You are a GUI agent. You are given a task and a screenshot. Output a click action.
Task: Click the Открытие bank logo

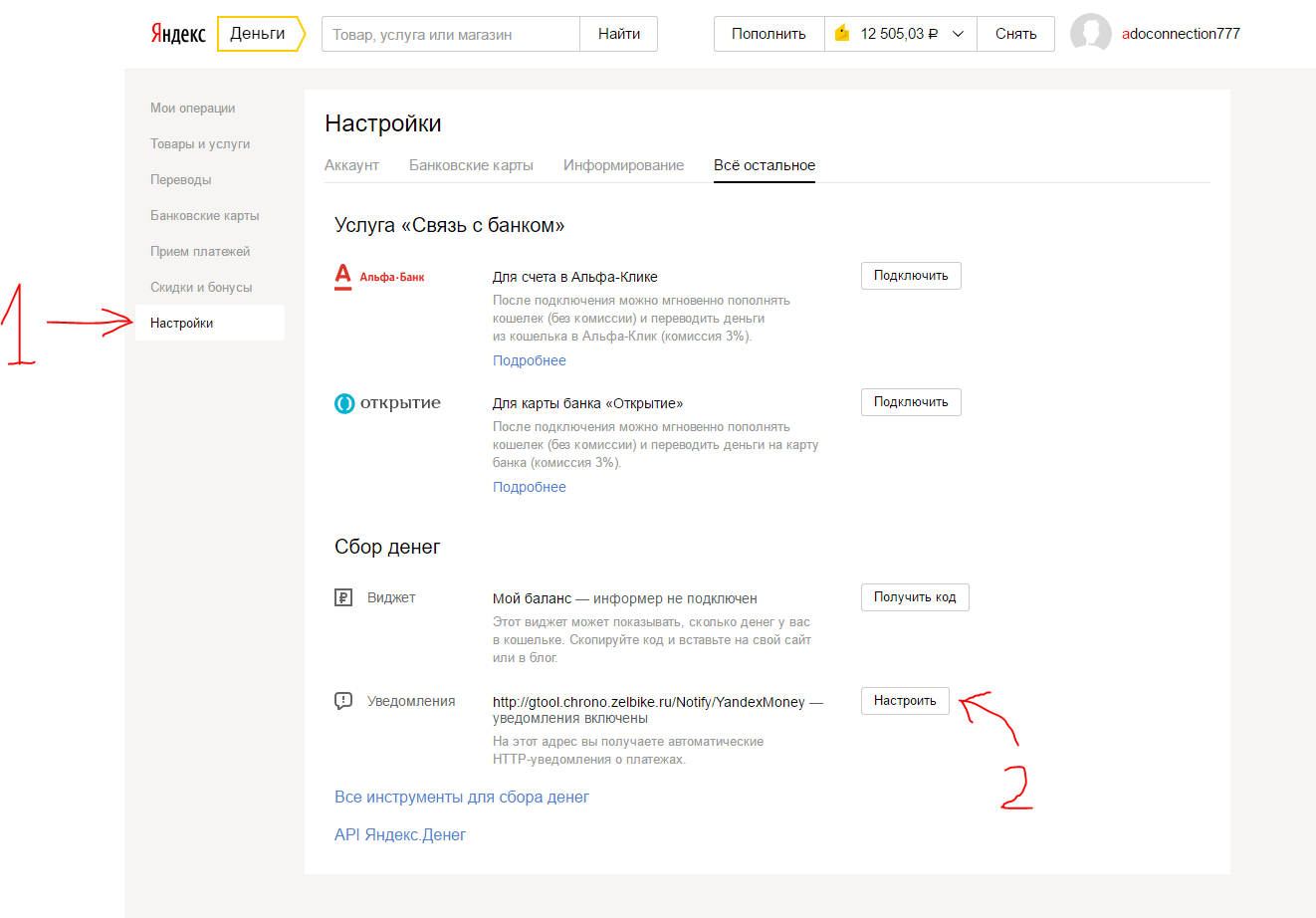coord(387,403)
